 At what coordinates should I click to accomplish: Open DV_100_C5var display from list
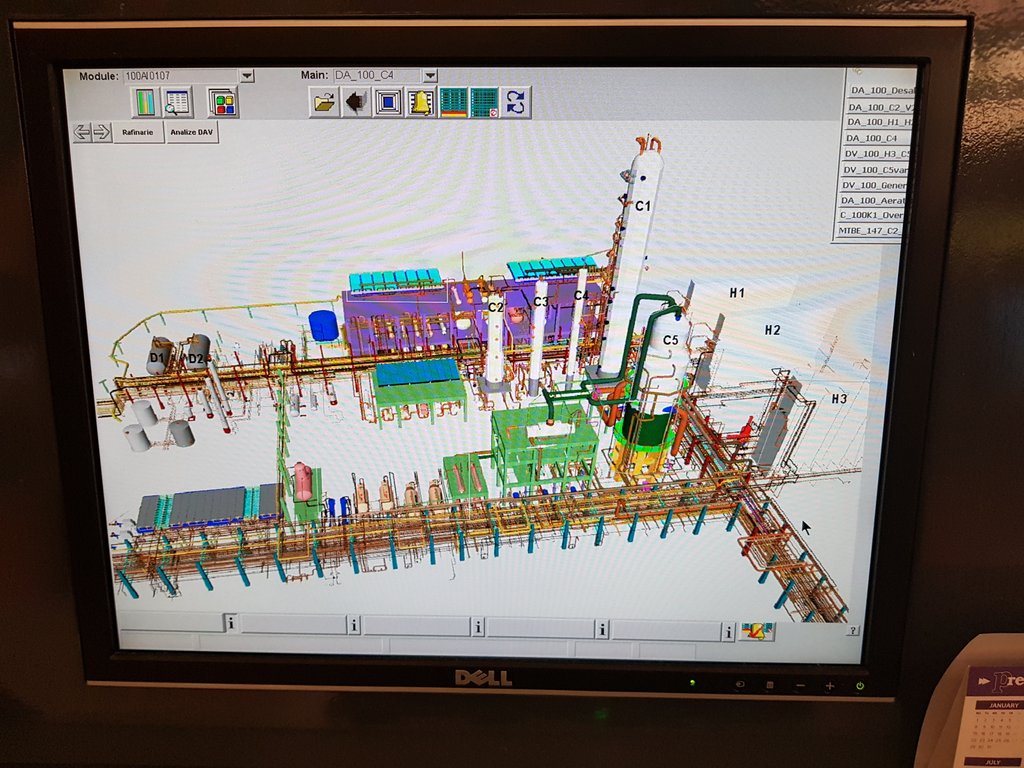pyautogui.click(x=874, y=170)
